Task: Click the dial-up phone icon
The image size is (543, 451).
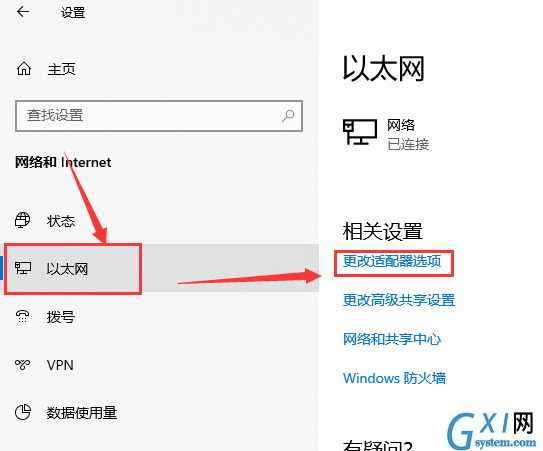Action: click(23, 316)
